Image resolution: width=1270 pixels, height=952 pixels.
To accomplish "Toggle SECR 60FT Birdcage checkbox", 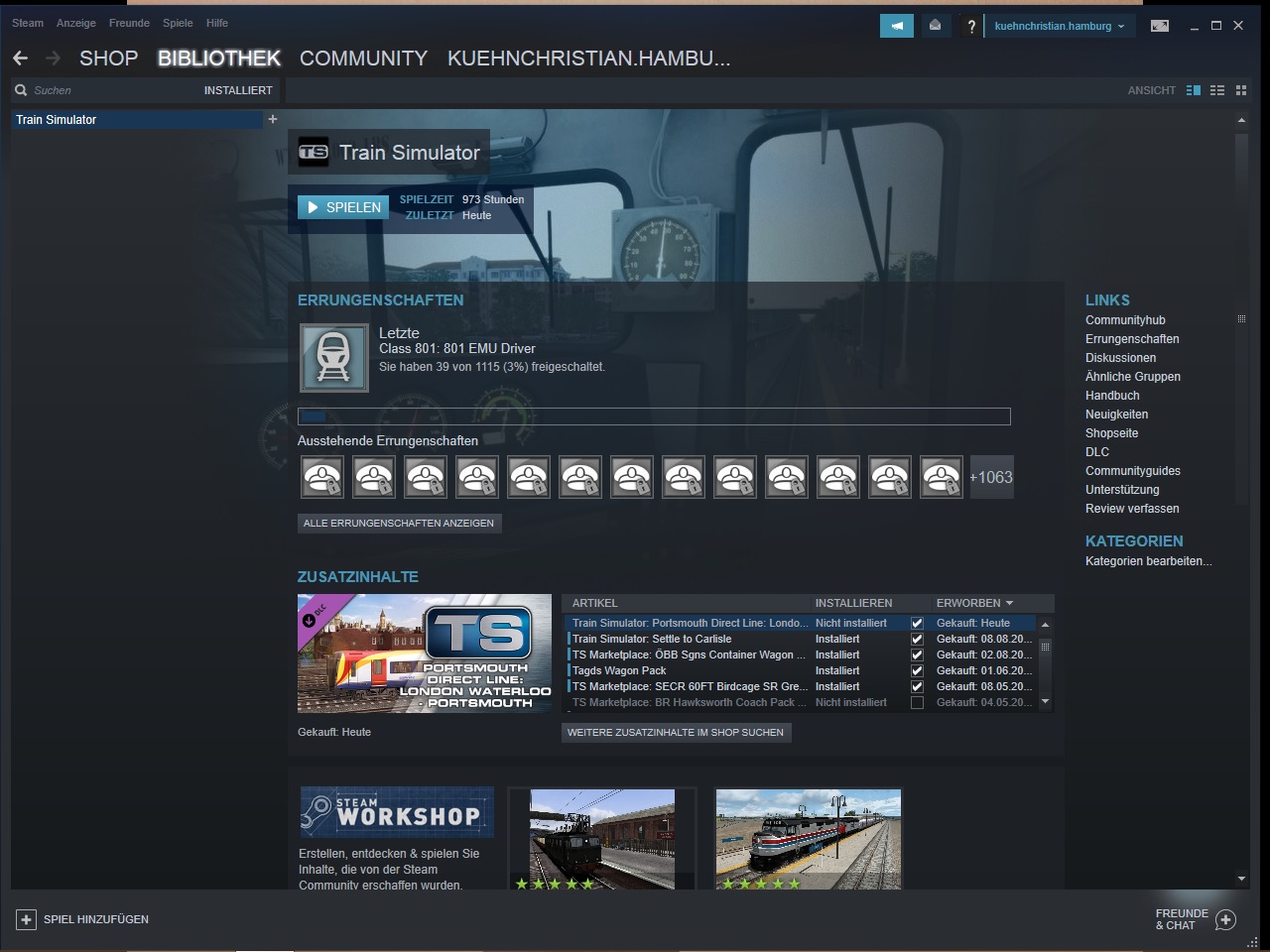I will [x=917, y=686].
